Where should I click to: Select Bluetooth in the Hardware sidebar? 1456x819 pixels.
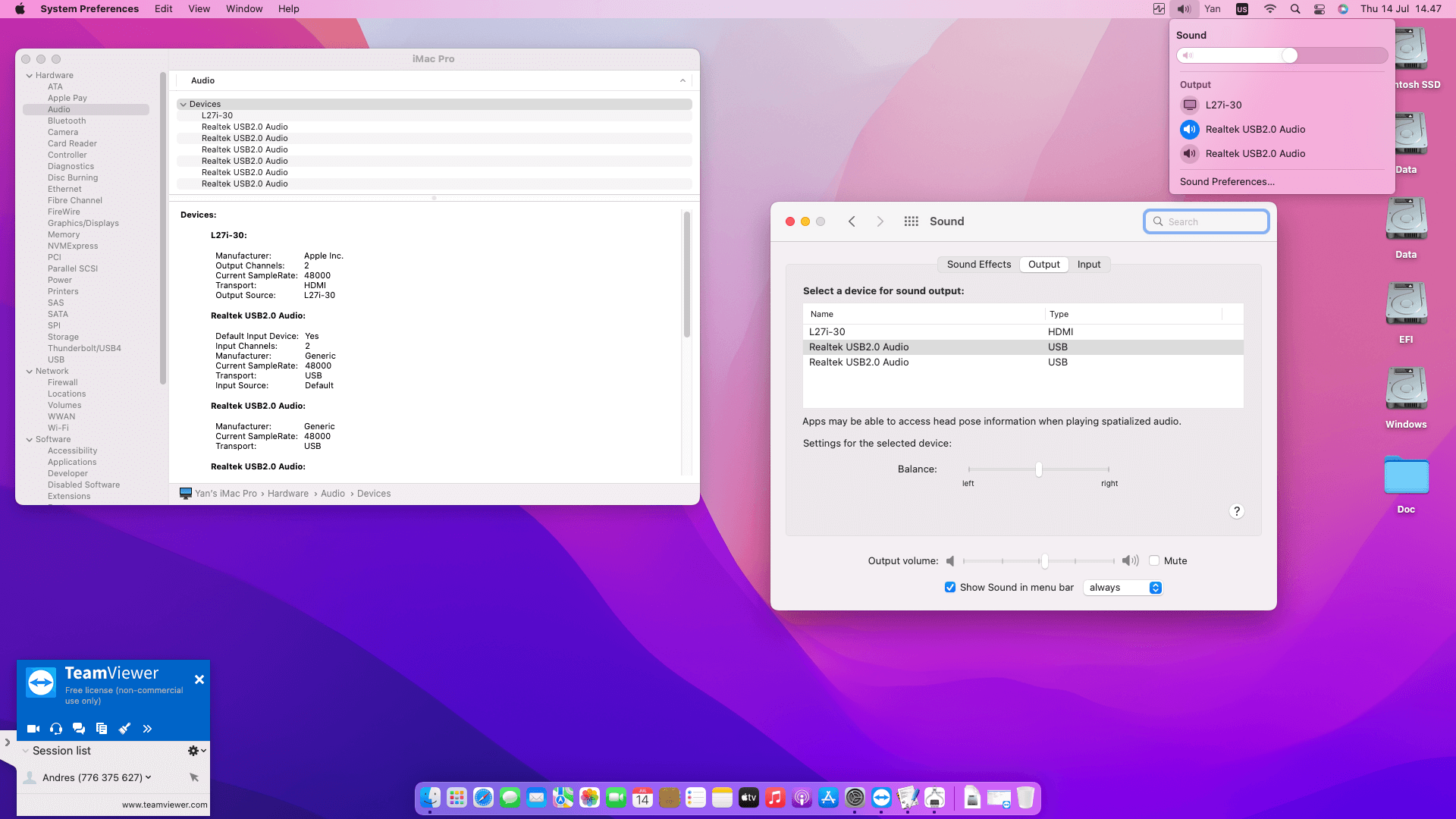pos(67,121)
